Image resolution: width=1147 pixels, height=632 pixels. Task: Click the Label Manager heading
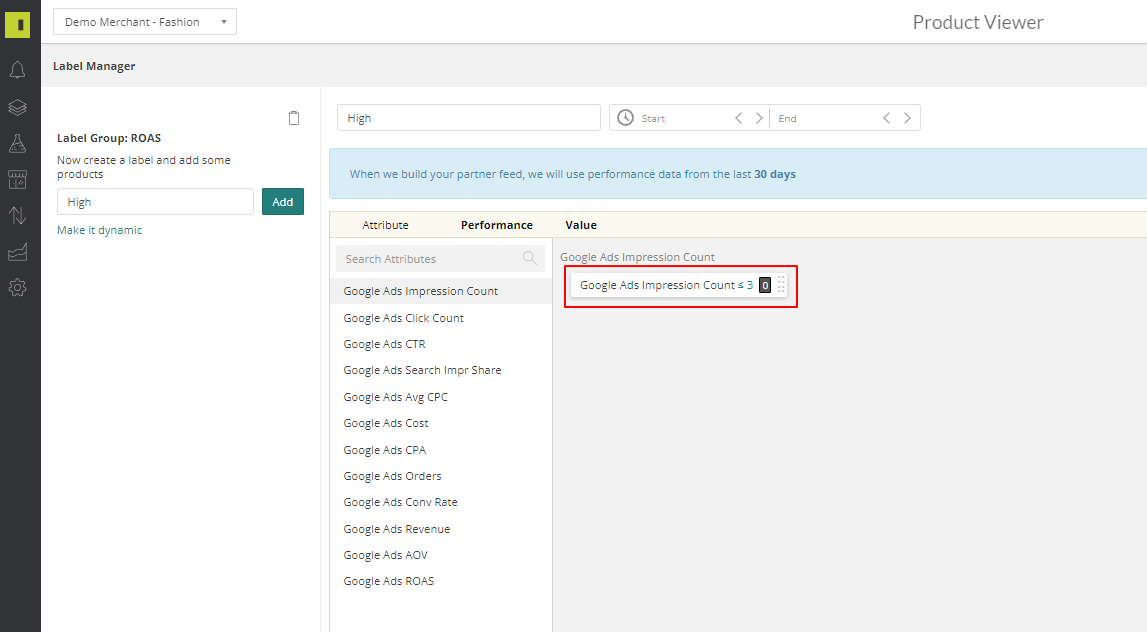(94, 66)
